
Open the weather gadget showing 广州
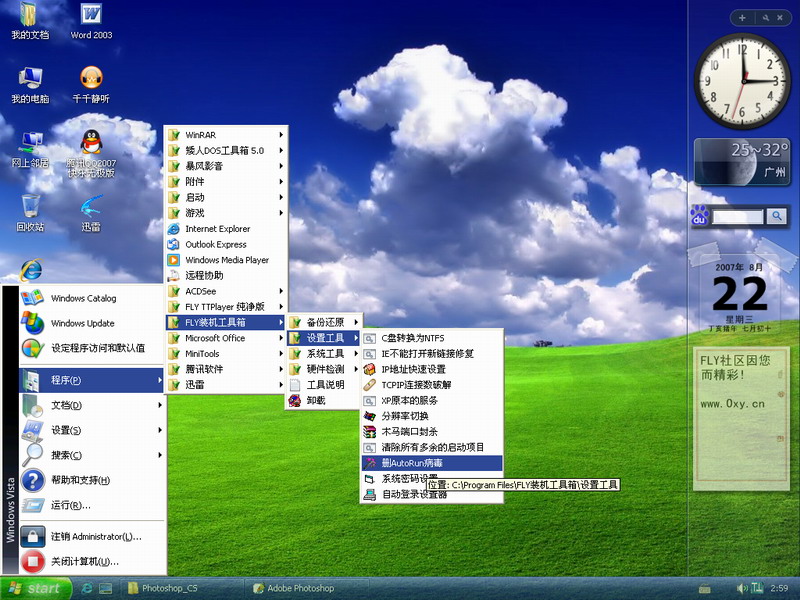741,161
